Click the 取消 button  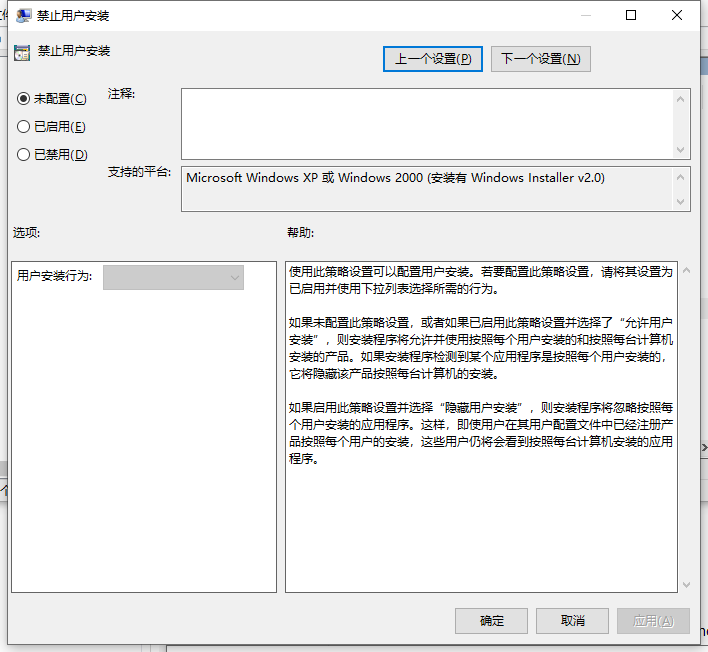point(572,621)
